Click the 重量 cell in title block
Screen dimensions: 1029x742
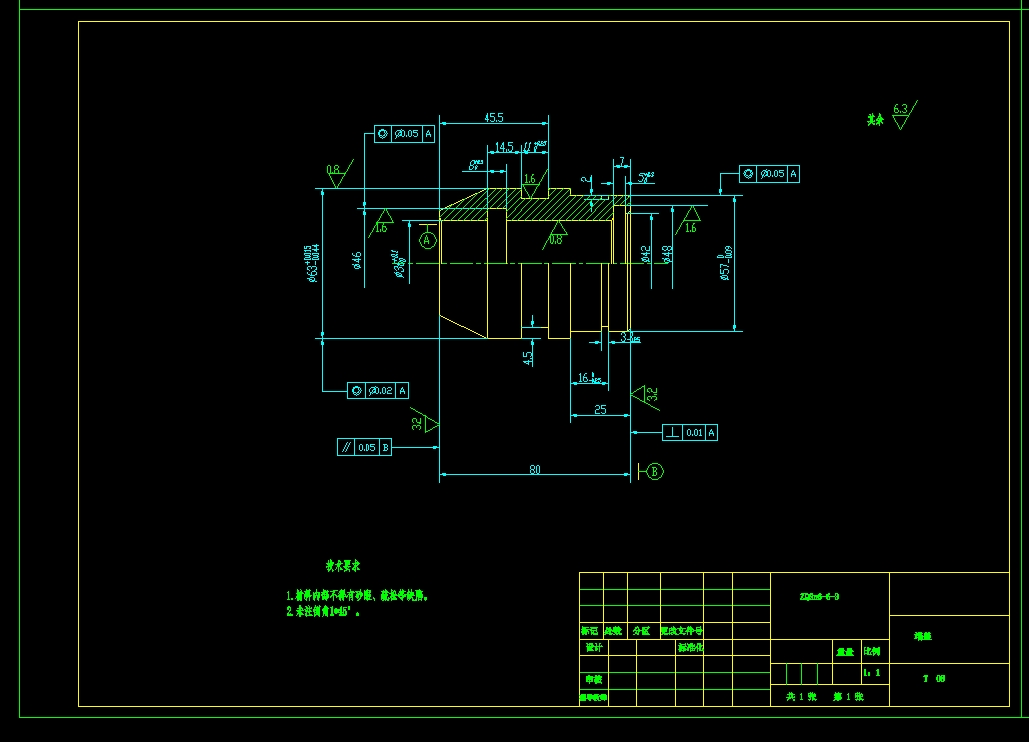pos(845,652)
